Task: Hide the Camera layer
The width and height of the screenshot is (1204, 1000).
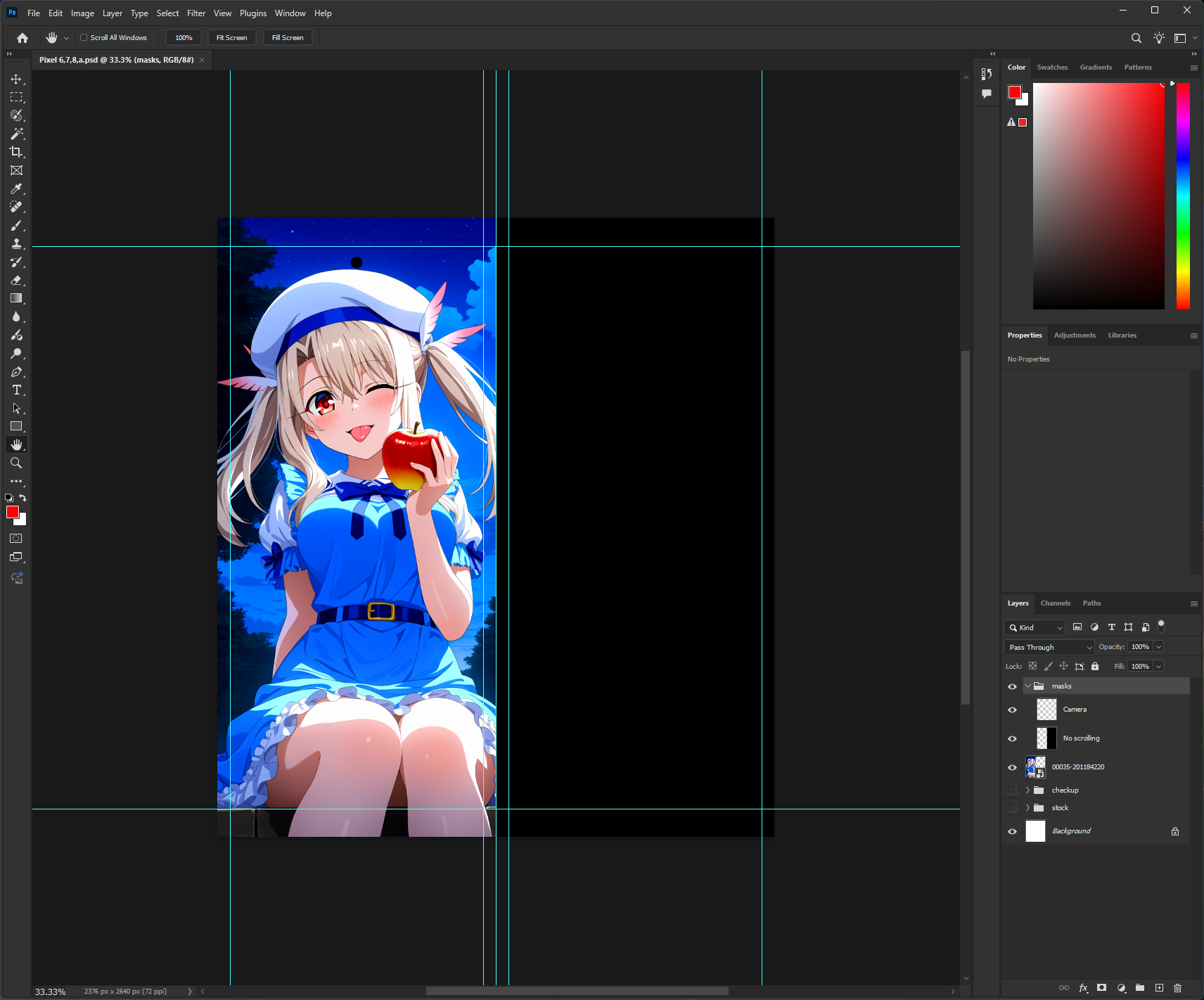Action: [x=1012, y=710]
